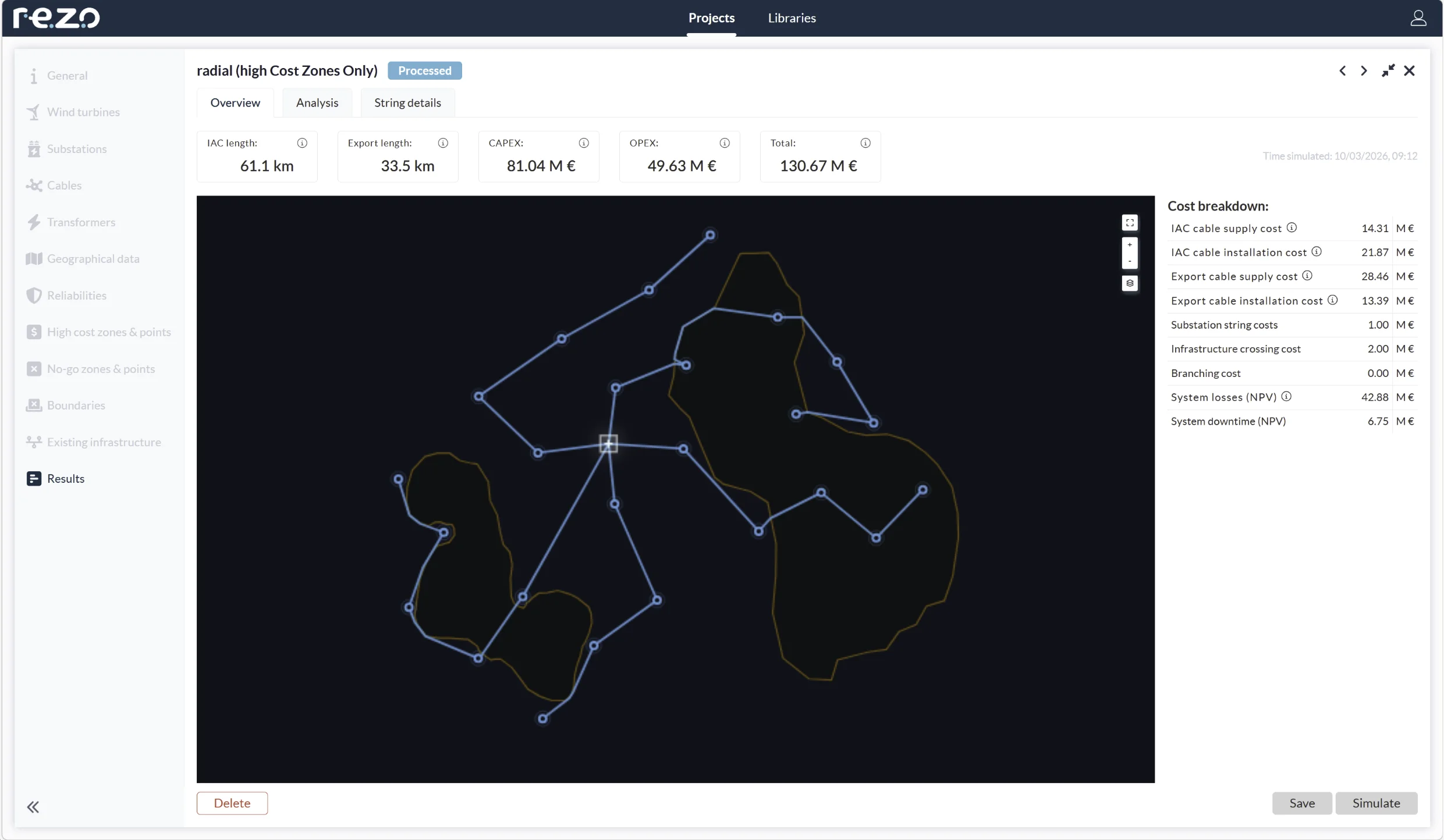The image size is (1444, 840).
Task: Open the Libraries menu
Action: (x=792, y=18)
